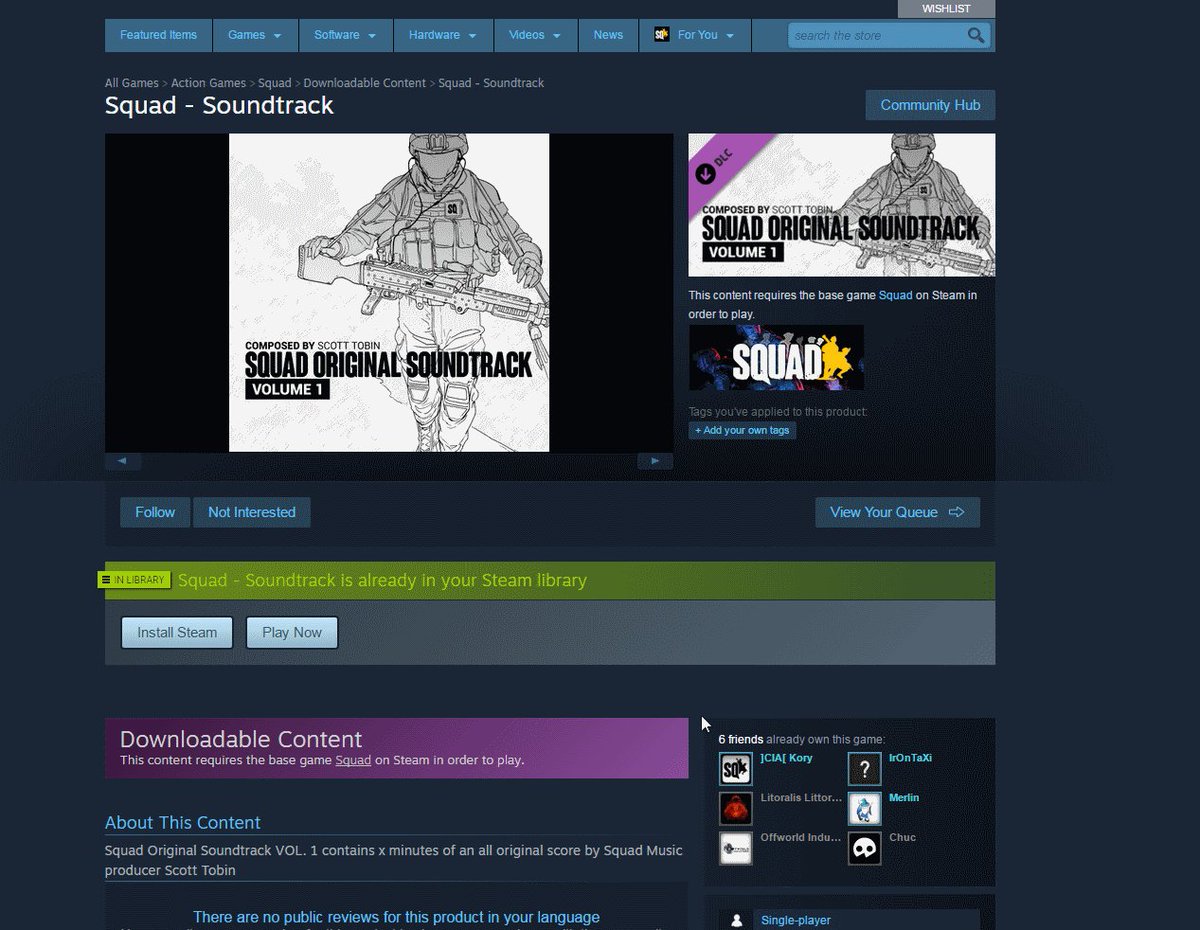
Task: Open ]CIA[ Kory friend avatar
Action: (x=735, y=769)
